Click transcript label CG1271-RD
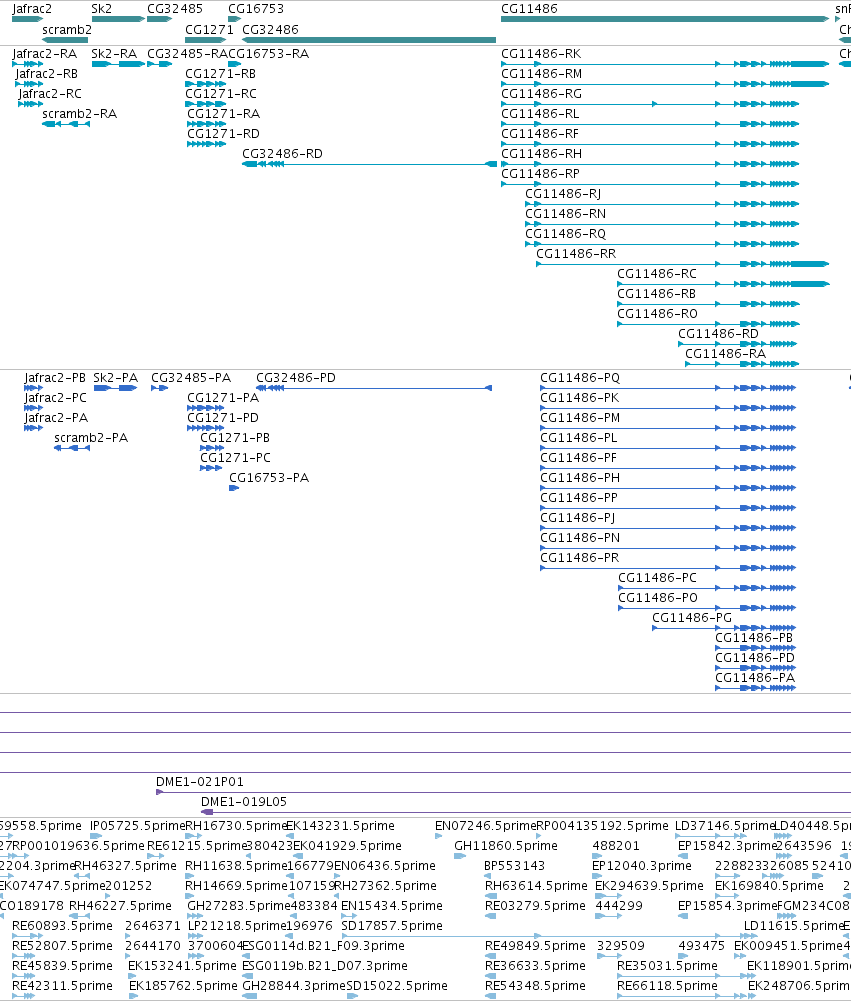 coord(223,134)
